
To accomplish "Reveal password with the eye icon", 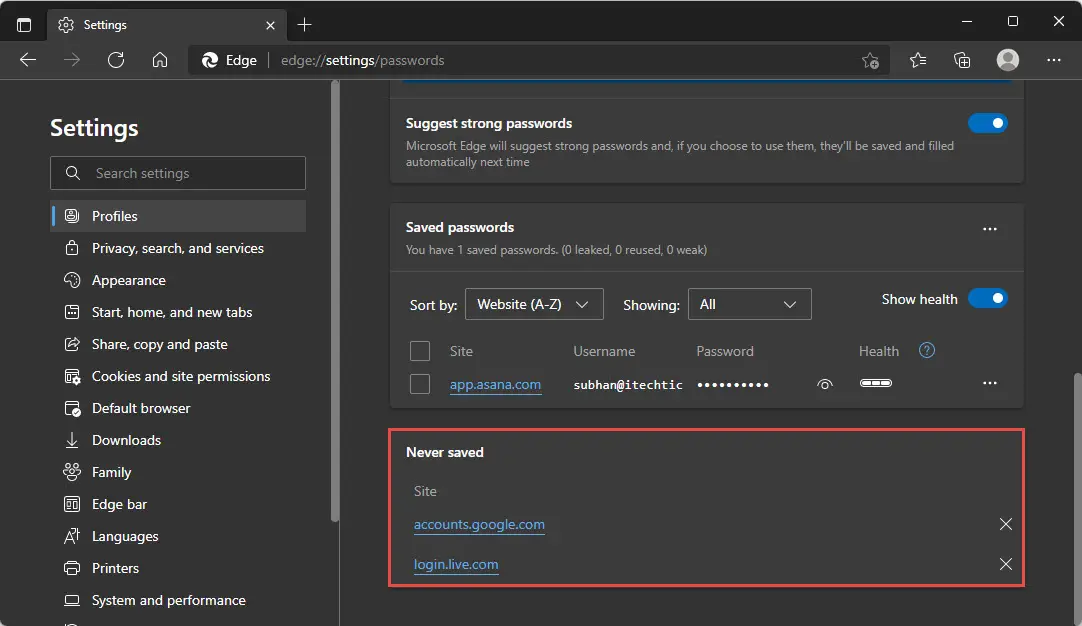I will tap(825, 384).
